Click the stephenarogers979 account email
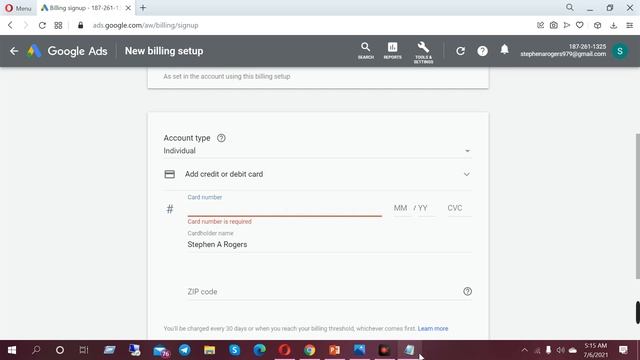Viewport: 640px width, 360px height. point(563,54)
